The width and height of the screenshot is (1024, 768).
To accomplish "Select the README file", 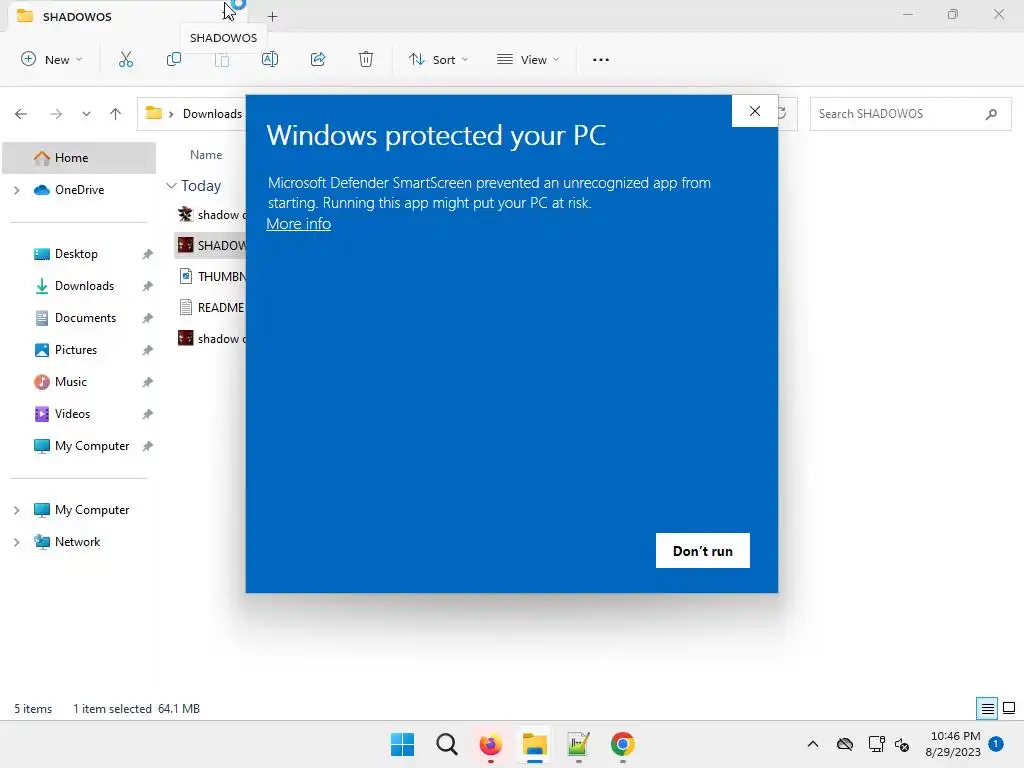I will coord(212,307).
